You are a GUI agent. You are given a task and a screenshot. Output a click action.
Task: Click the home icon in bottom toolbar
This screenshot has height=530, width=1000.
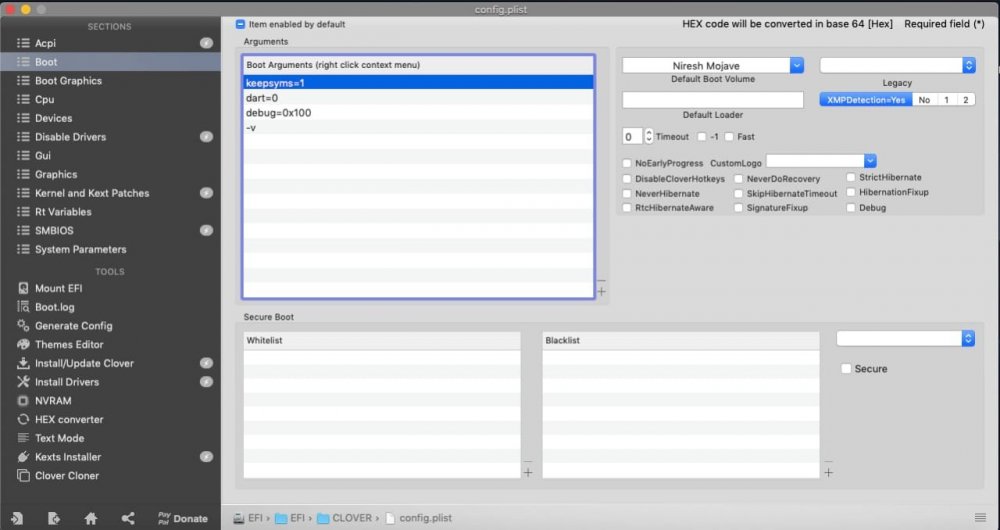point(91,519)
